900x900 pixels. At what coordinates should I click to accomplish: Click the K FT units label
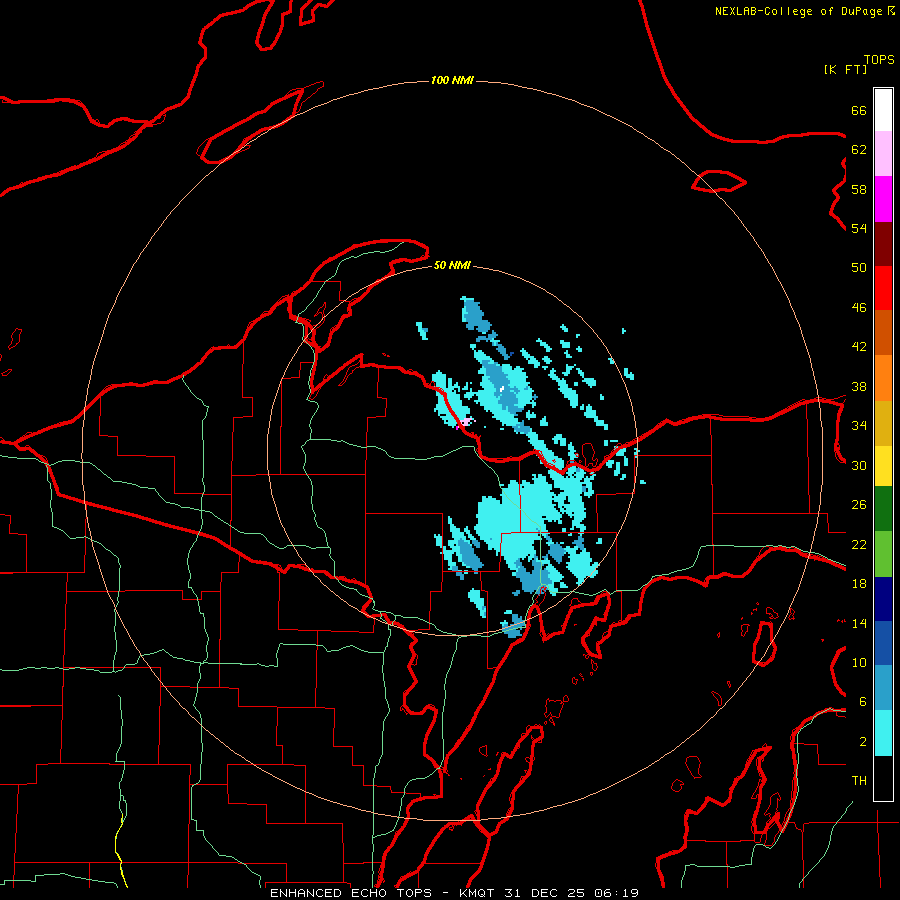[845, 69]
